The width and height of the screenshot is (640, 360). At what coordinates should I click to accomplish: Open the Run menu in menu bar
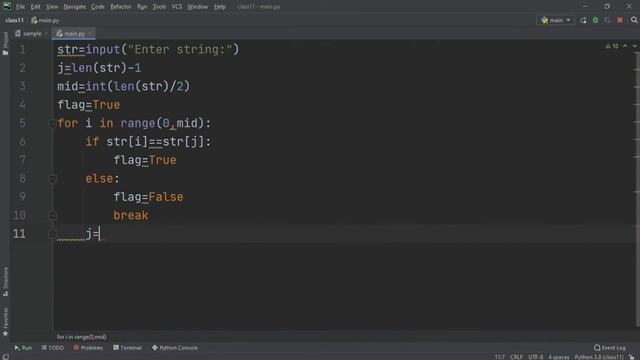142,7
